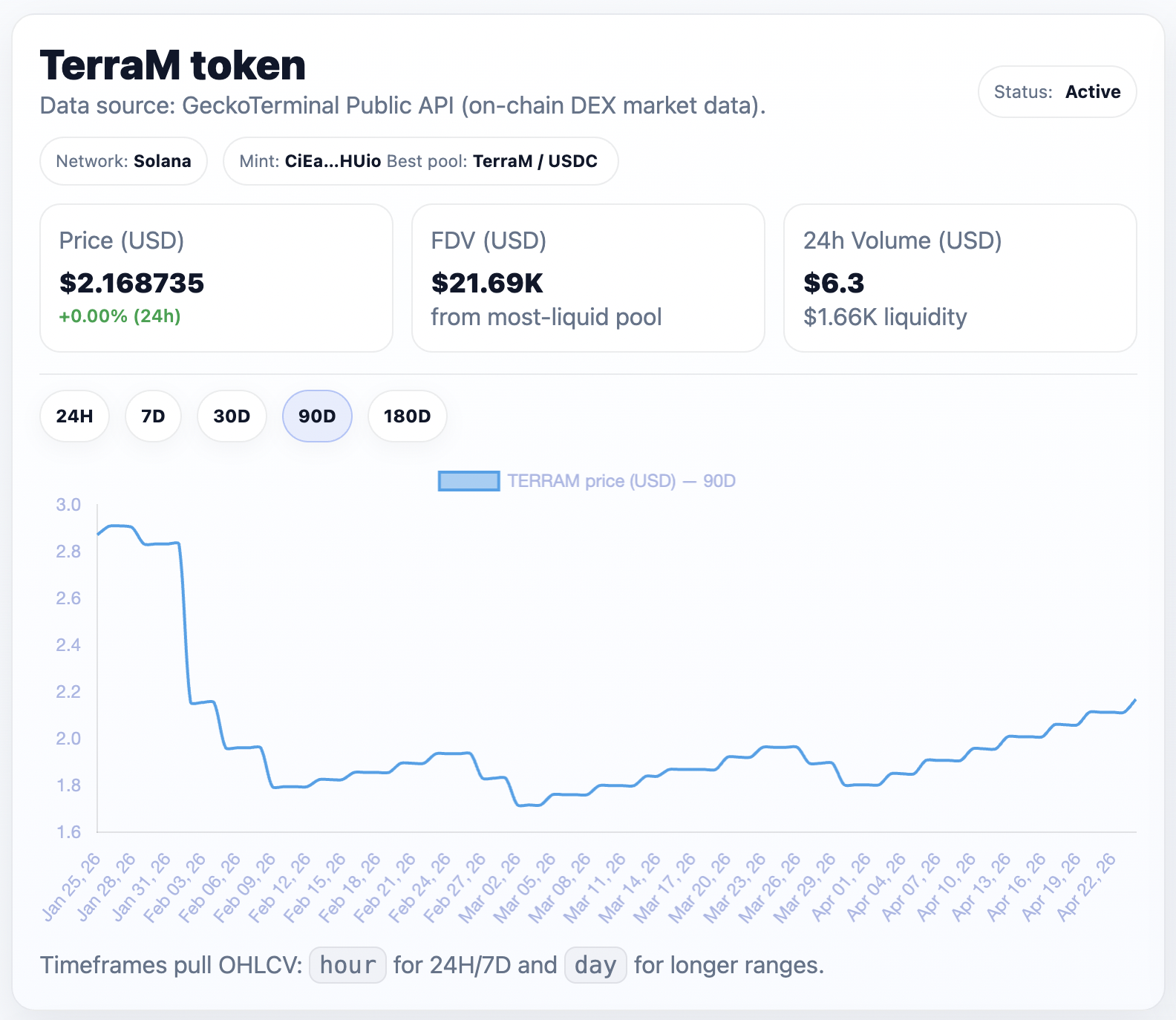Click the TerraM token heading
Image resolution: width=1176 pixels, height=1020 pixels.
[173, 65]
